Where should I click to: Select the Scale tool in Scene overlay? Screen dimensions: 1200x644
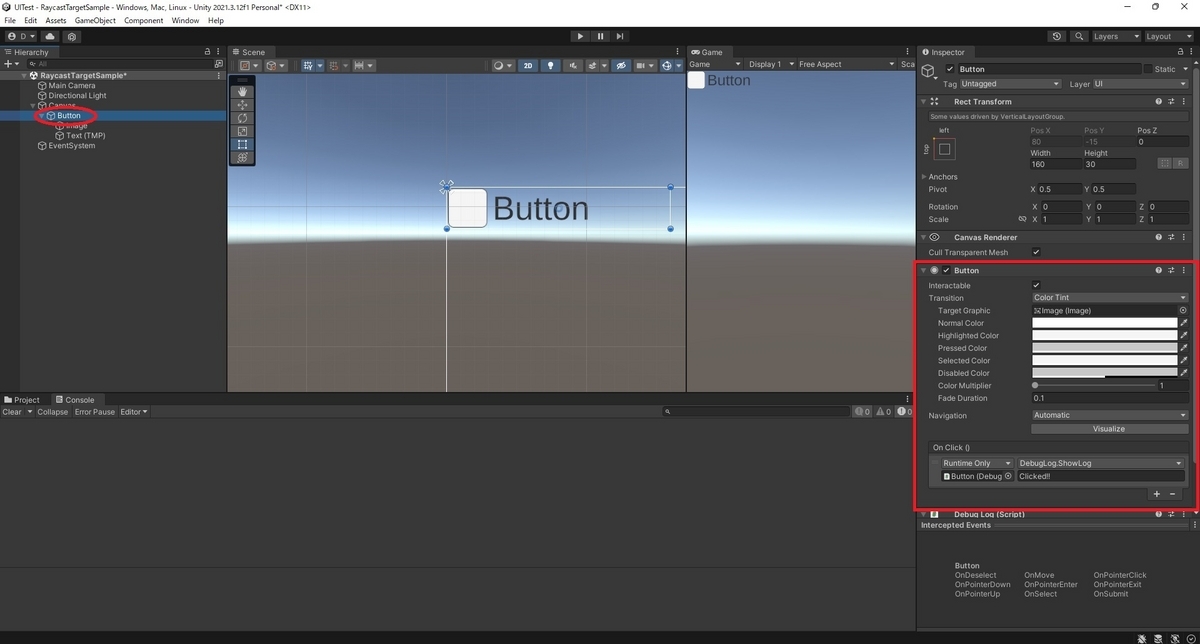click(242, 131)
